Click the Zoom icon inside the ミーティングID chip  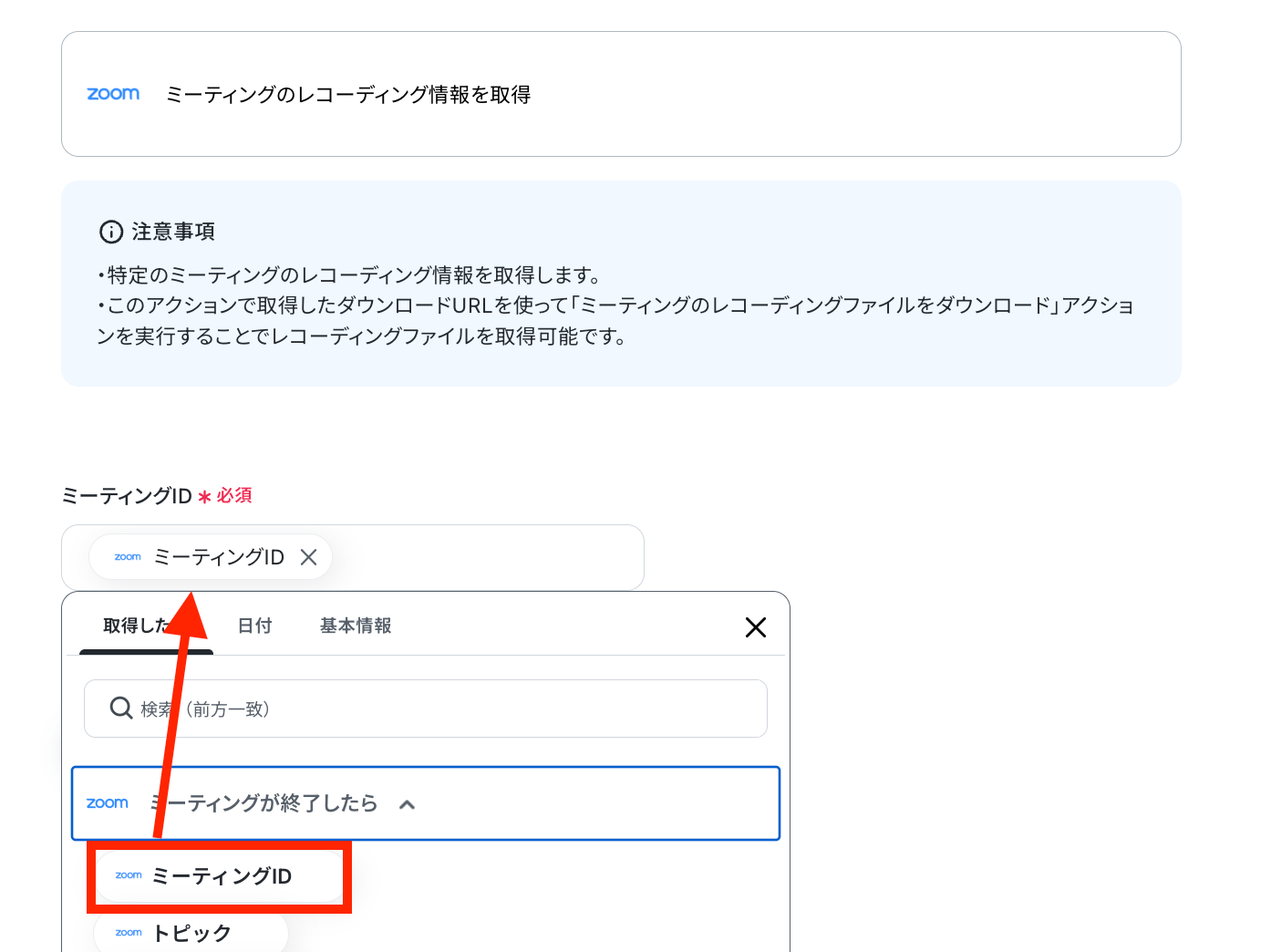128,557
